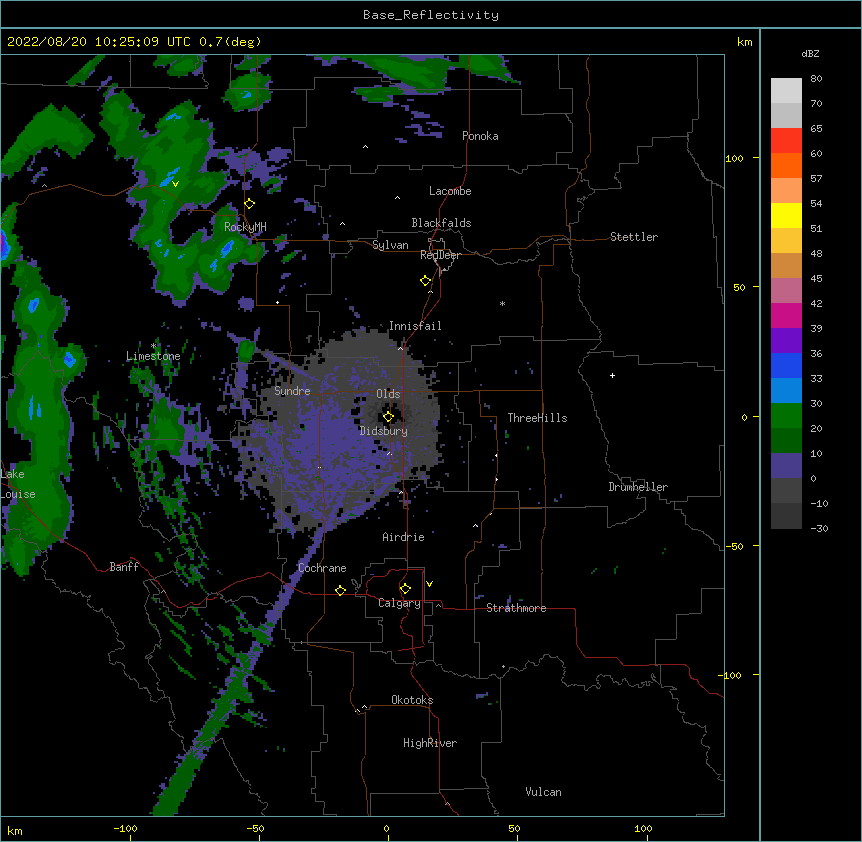Click the RedDeer city label

pos(440,255)
